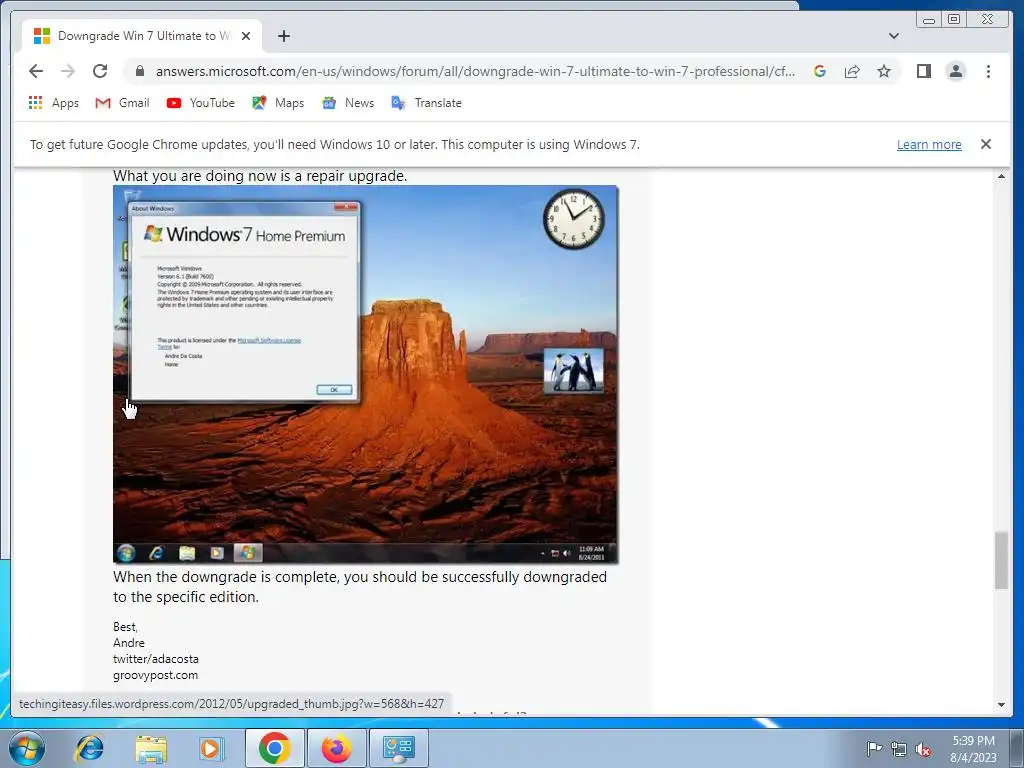Bookmark this tab with the star icon
Screen dimensions: 1024x768
click(x=884, y=71)
